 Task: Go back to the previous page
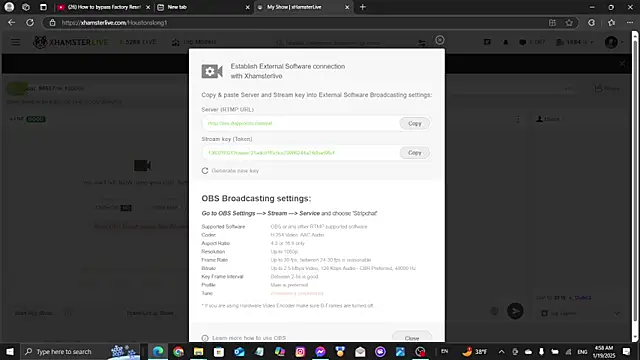11,22
